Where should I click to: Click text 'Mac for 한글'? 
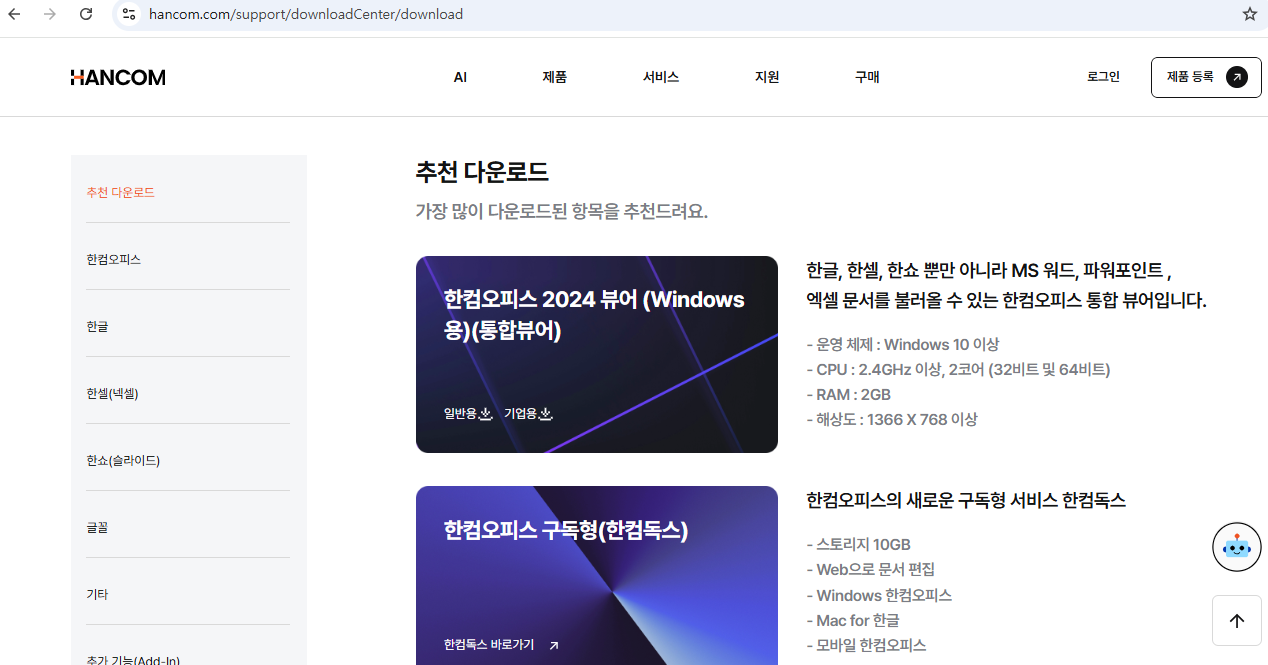pos(853,620)
